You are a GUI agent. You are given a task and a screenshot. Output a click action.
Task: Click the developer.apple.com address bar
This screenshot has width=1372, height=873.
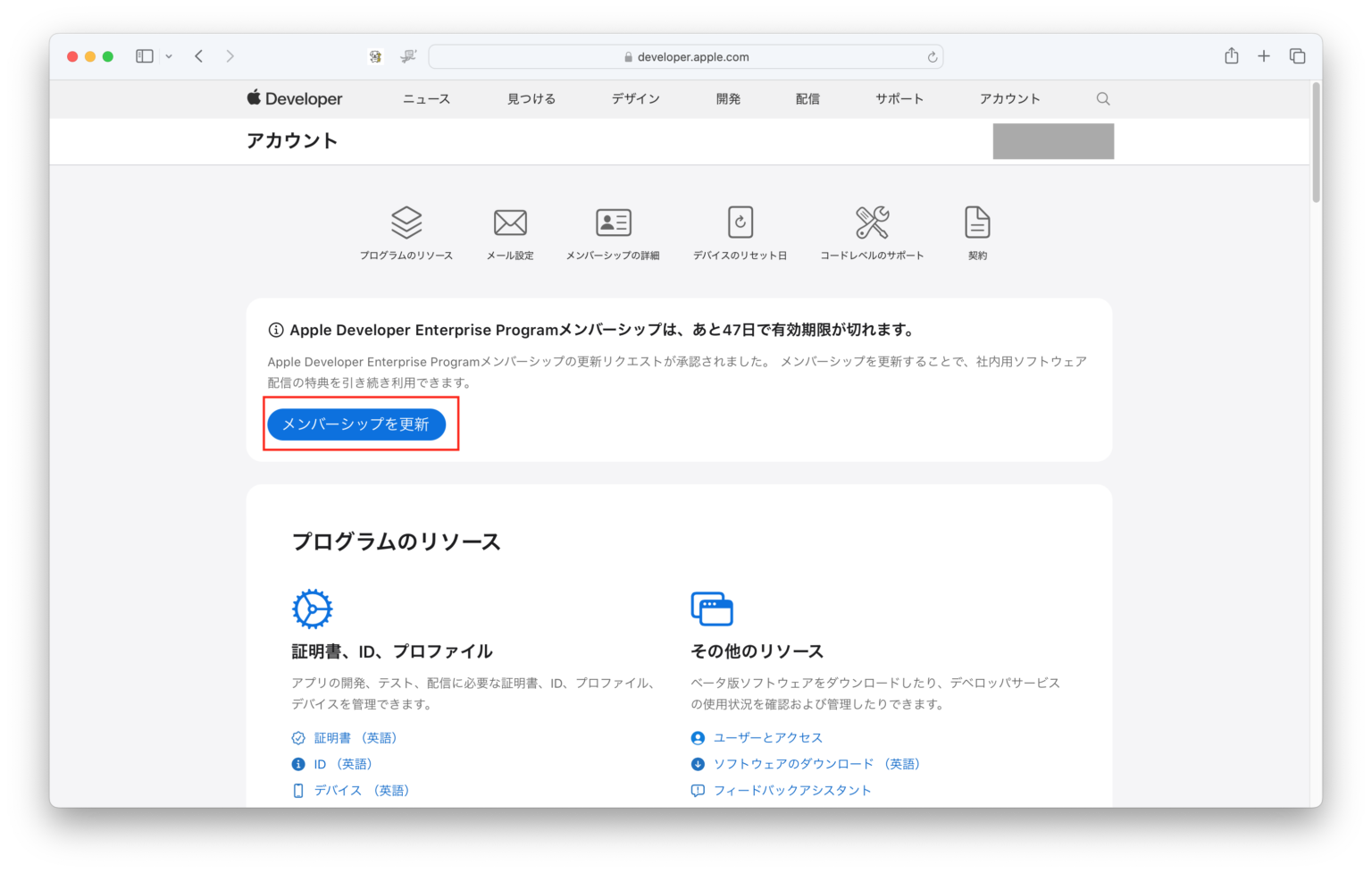coord(686,56)
